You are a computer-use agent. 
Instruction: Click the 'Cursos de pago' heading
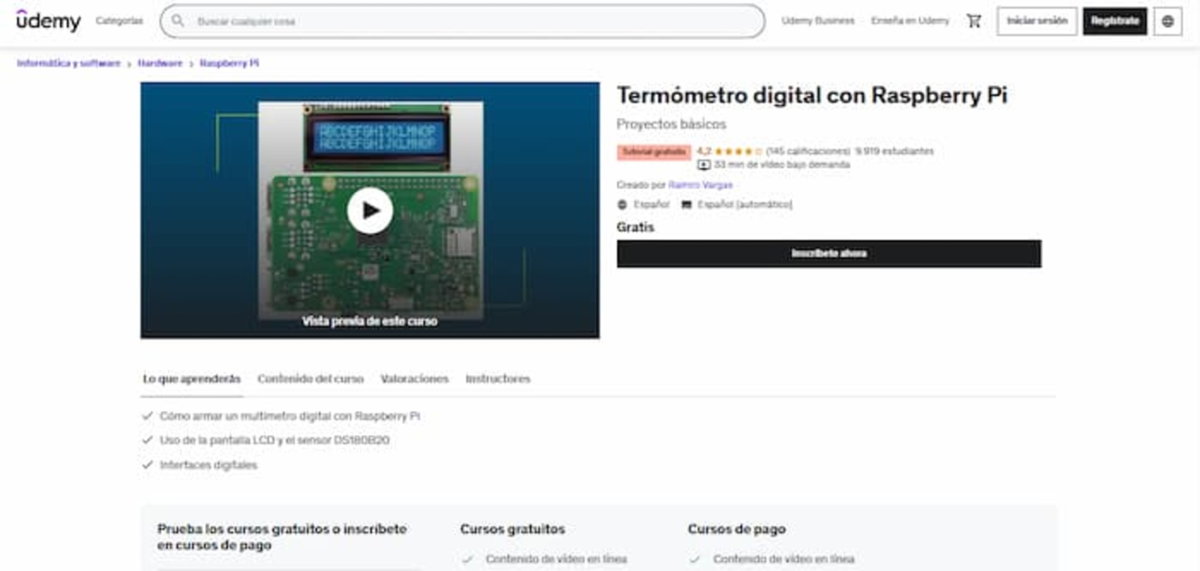[737, 529]
